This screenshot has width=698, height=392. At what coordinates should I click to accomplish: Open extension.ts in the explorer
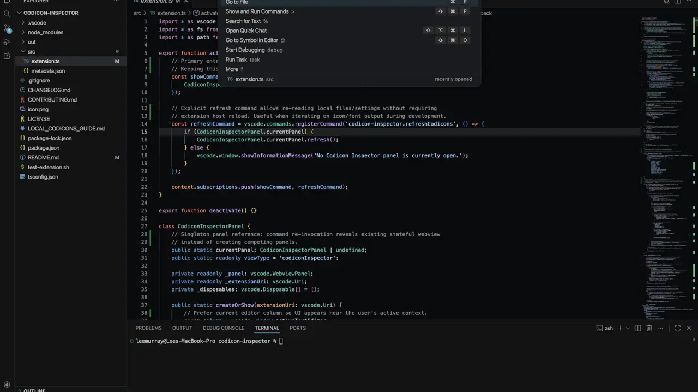click(71, 61)
